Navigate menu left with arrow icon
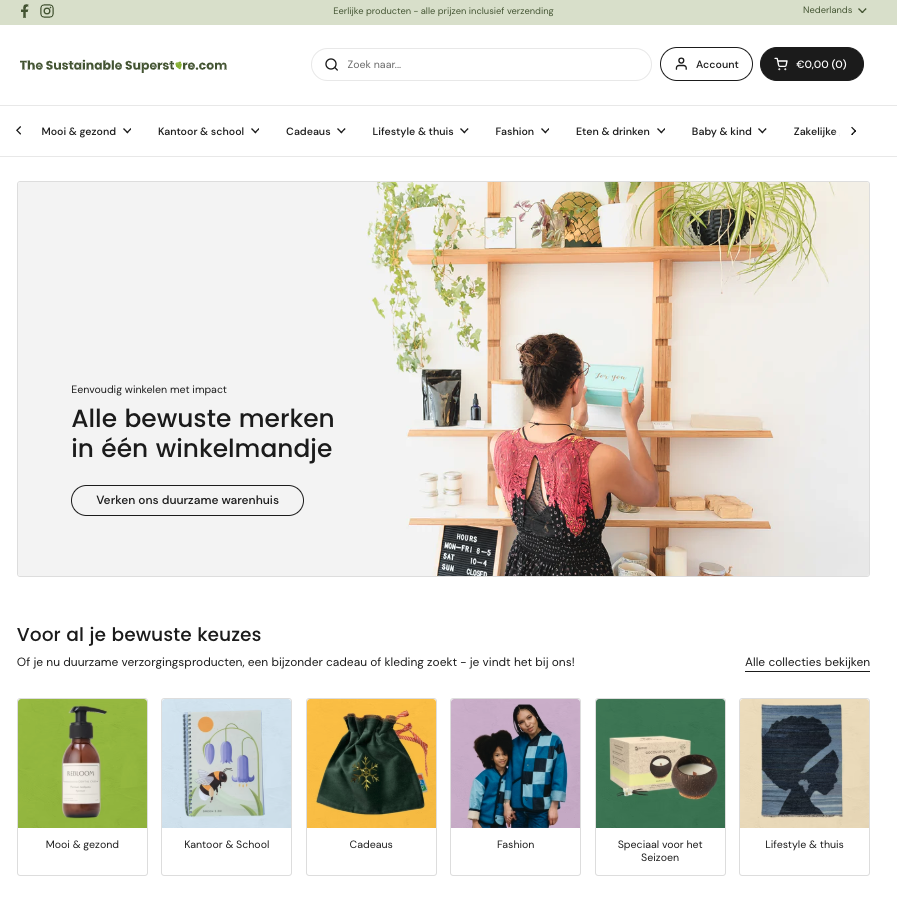 point(19,130)
